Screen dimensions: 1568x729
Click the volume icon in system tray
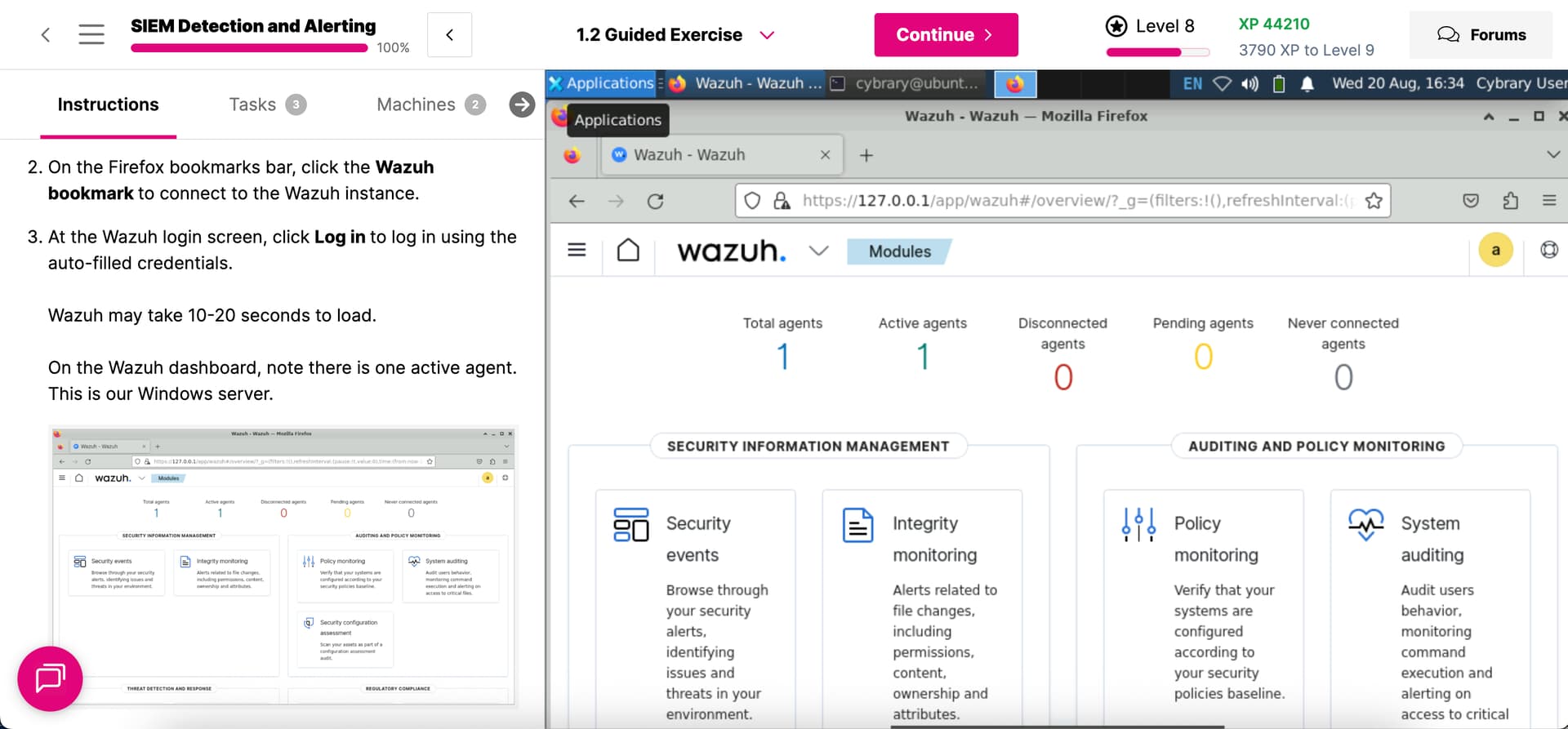[x=1249, y=83]
